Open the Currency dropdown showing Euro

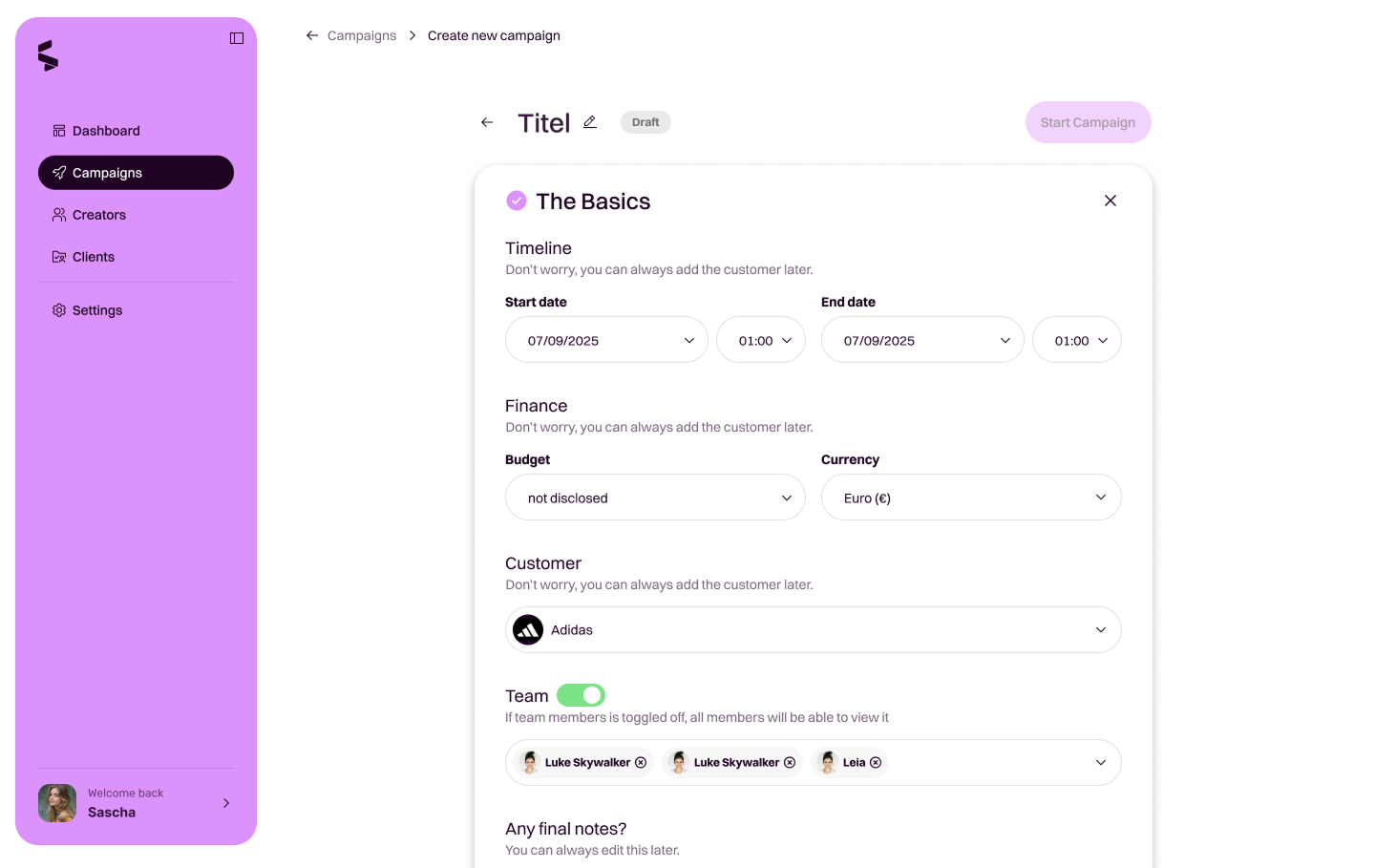coord(971,497)
